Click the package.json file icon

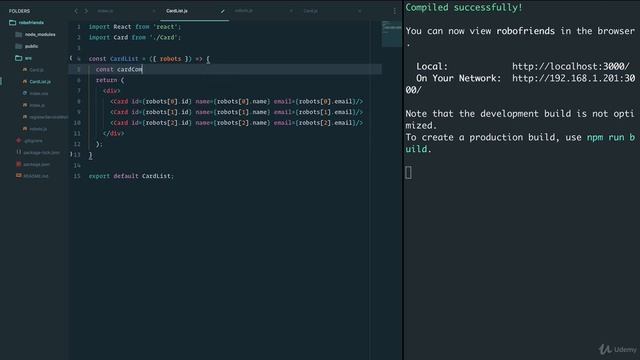click(x=18, y=164)
